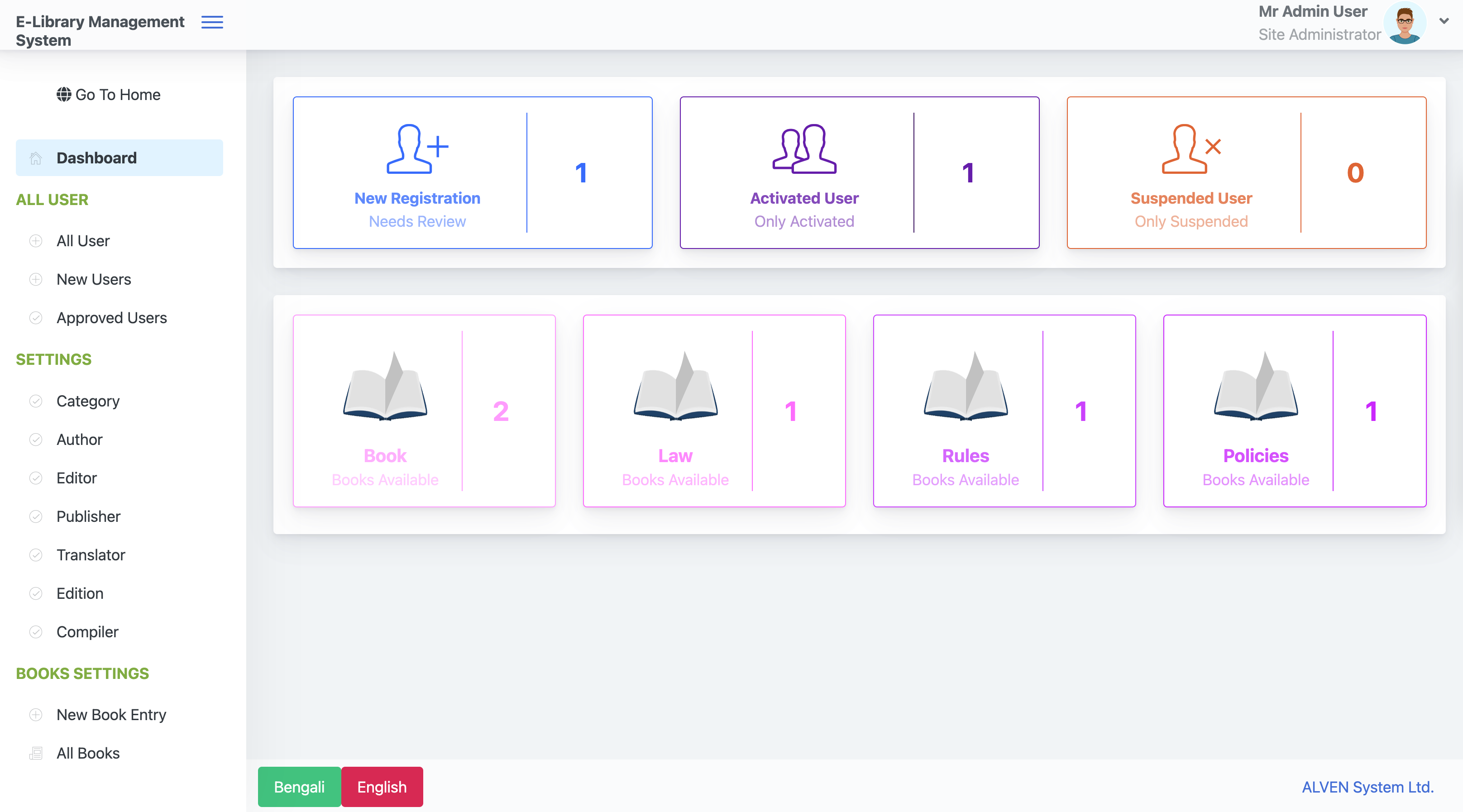This screenshot has height=812, width=1463.
Task: Follow the ALVEN System Ltd. link
Action: point(1367,787)
